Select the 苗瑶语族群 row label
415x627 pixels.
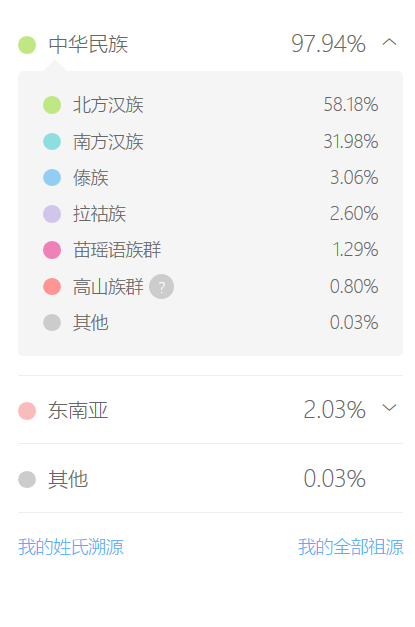[117, 250]
